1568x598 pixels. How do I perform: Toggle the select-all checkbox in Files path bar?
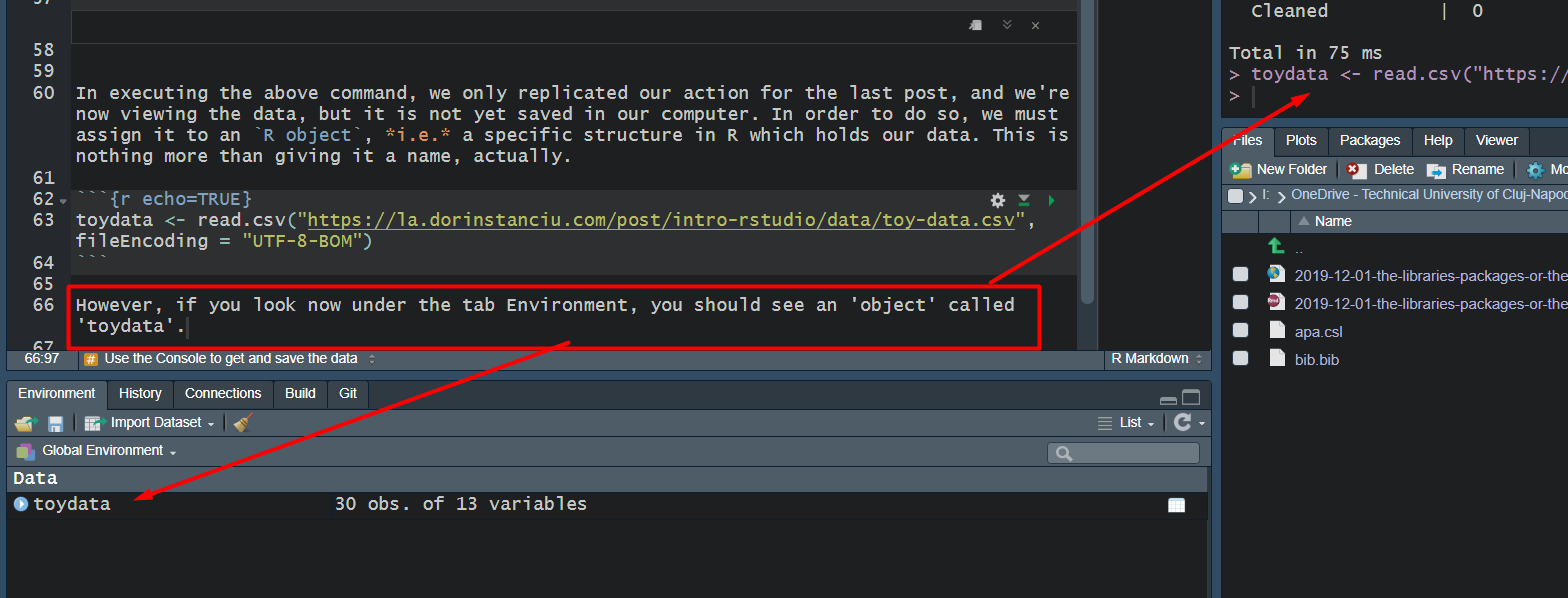tap(1236, 196)
